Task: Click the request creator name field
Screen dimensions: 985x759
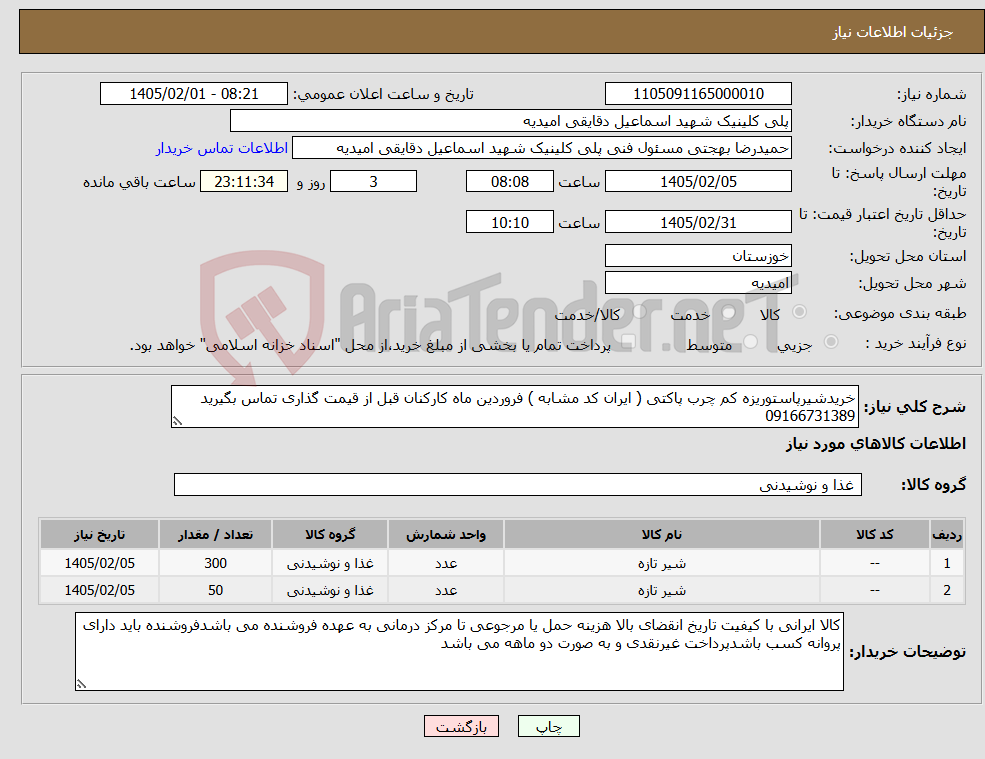Action: 541,148
